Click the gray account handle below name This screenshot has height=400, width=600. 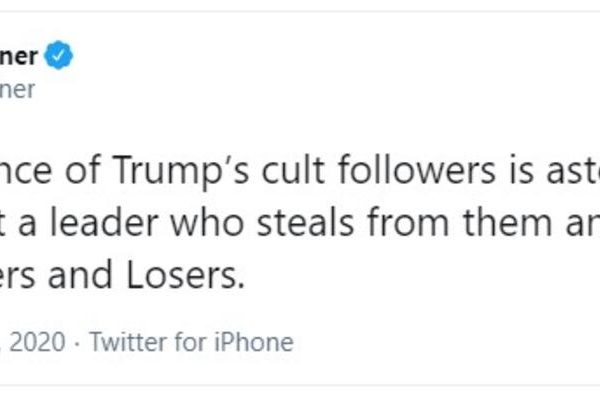pos(18,90)
